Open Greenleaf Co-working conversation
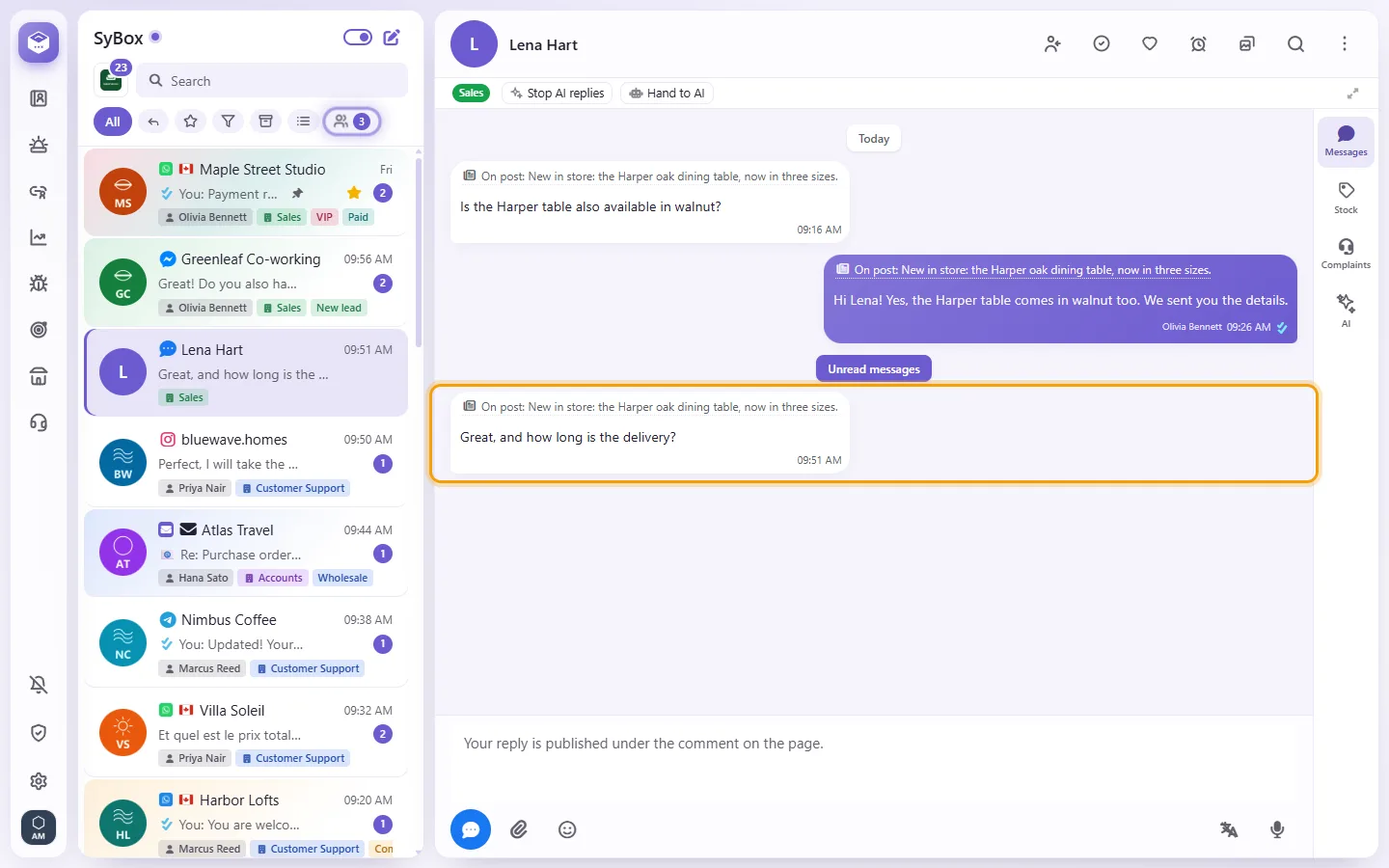 pos(246,283)
